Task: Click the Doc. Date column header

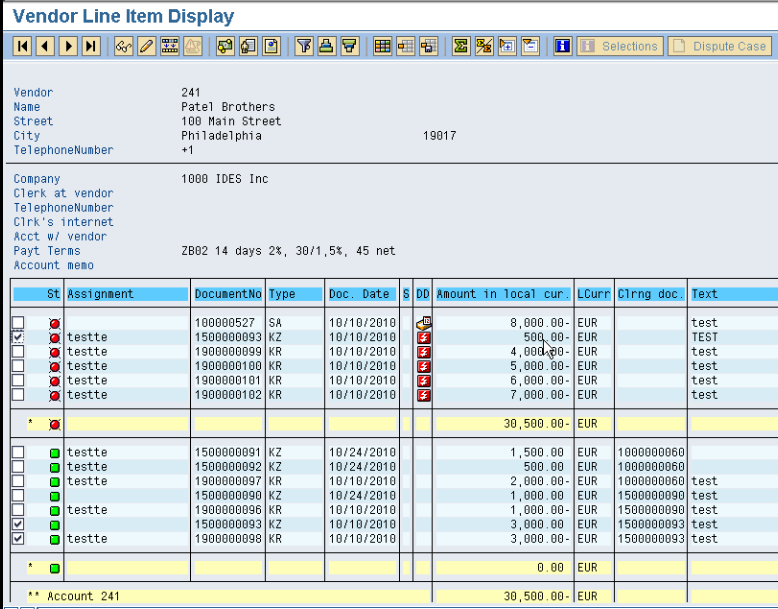Action: (x=362, y=294)
